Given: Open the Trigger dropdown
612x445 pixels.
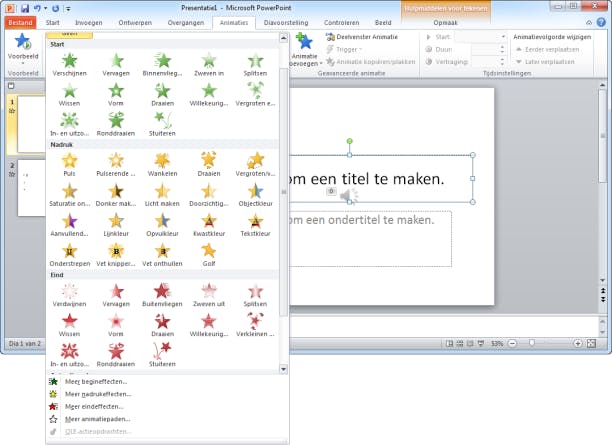Looking at the screenshot, I should [x=344, y=50].
